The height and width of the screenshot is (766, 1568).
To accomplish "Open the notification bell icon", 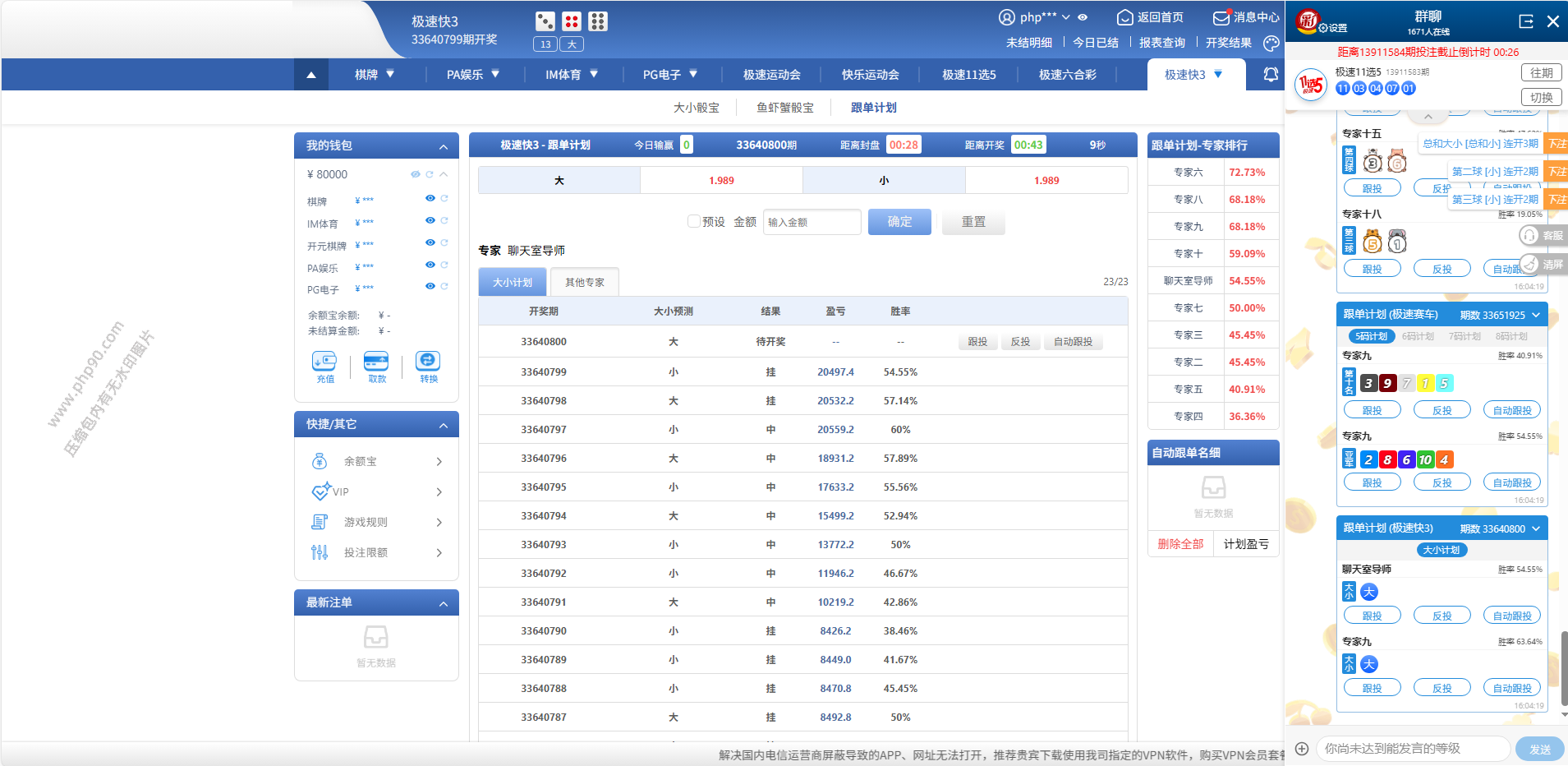I will 1270,75.
